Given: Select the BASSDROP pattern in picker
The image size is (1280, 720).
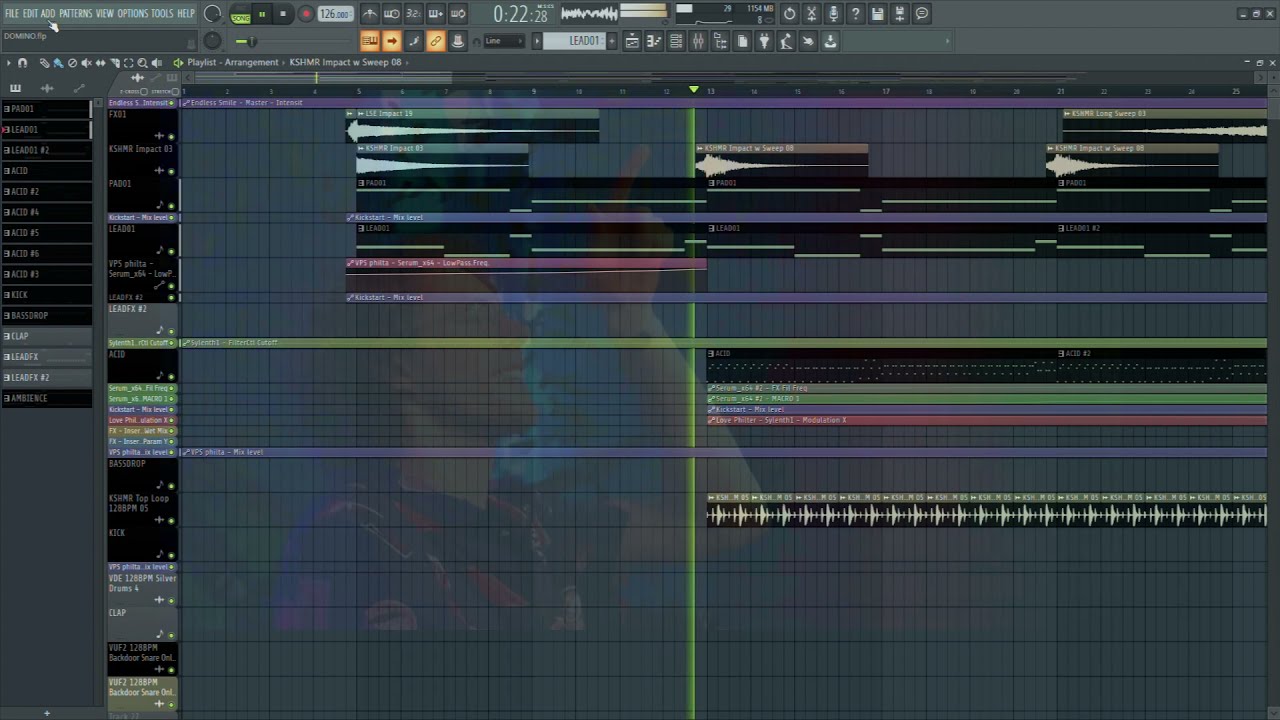Looking at the screenshot, I should (46, 316).
